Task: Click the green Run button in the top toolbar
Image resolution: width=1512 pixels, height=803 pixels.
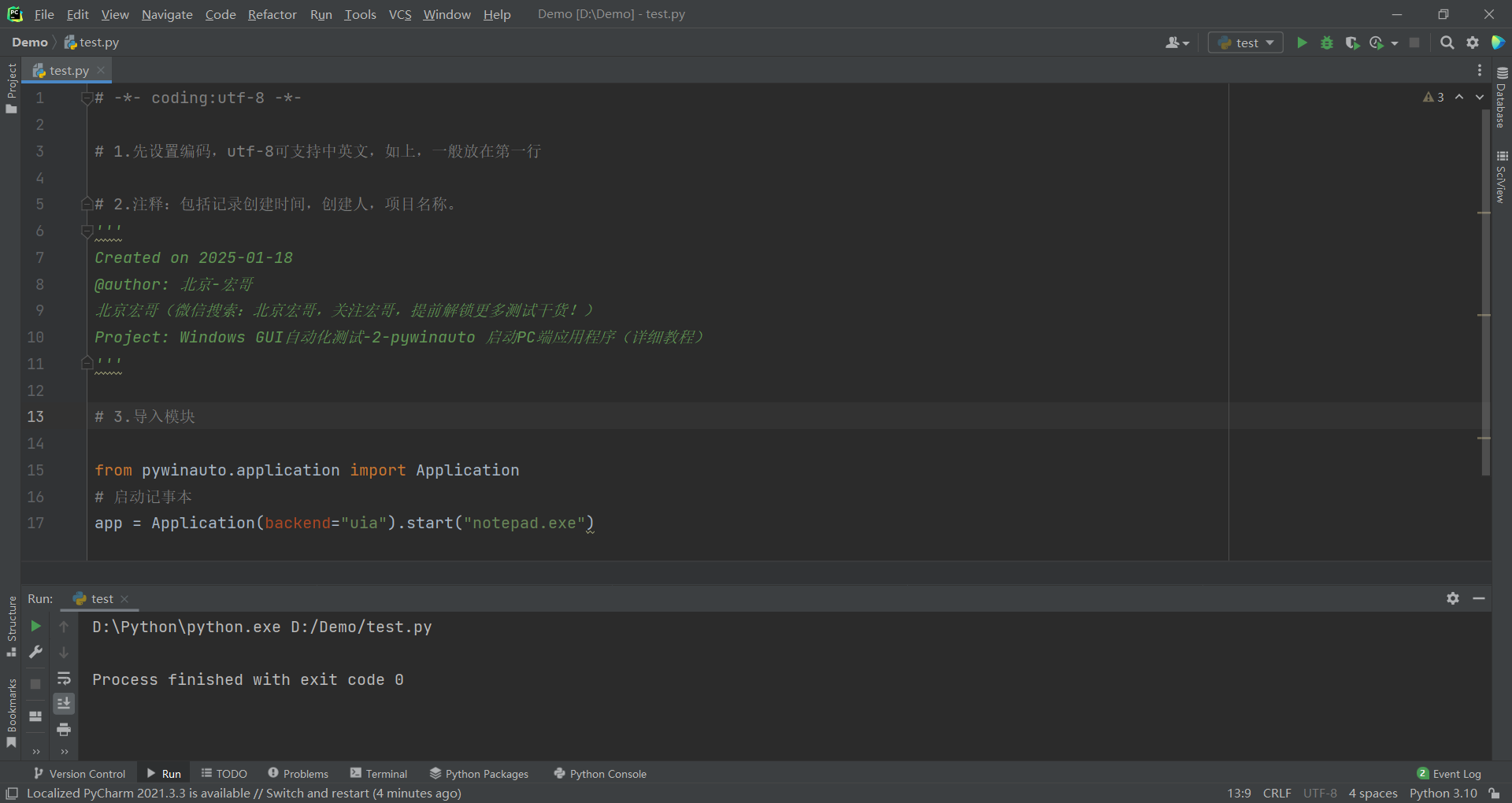Action: tap(1302, 43)
